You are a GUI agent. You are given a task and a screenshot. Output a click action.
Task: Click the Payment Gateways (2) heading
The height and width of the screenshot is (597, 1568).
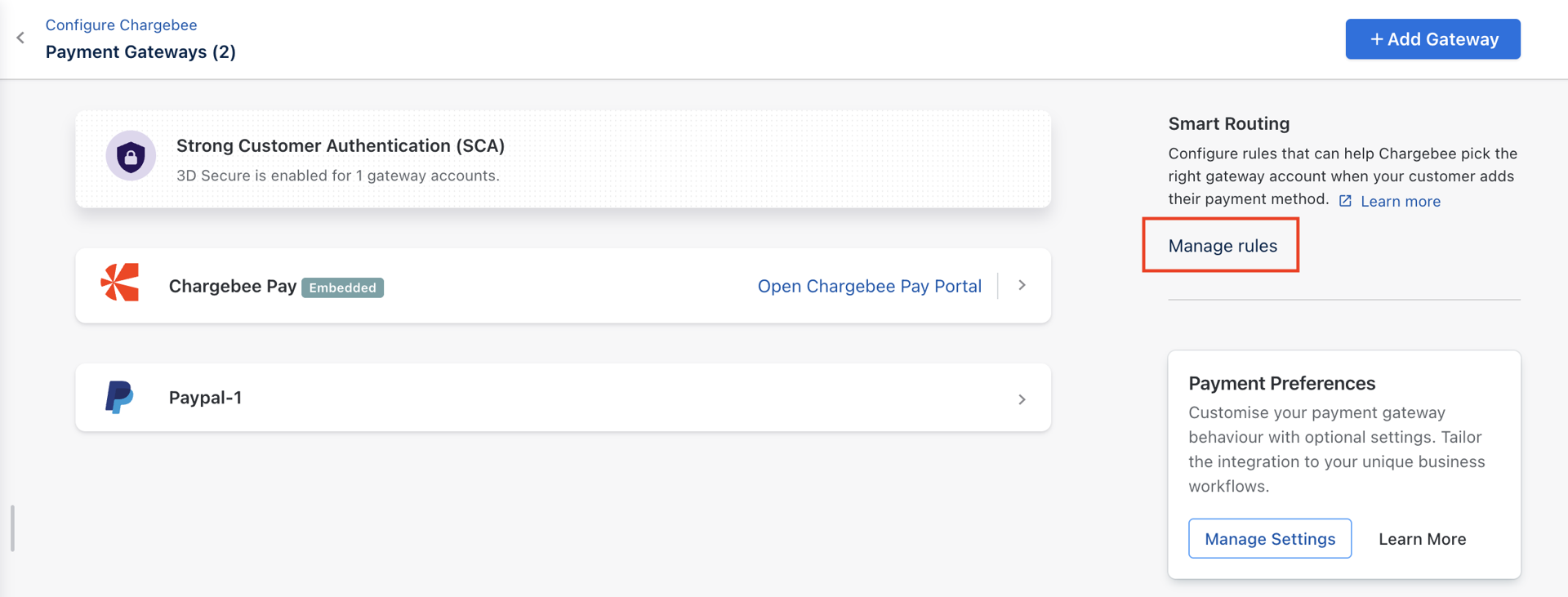[x=140, y=51]
